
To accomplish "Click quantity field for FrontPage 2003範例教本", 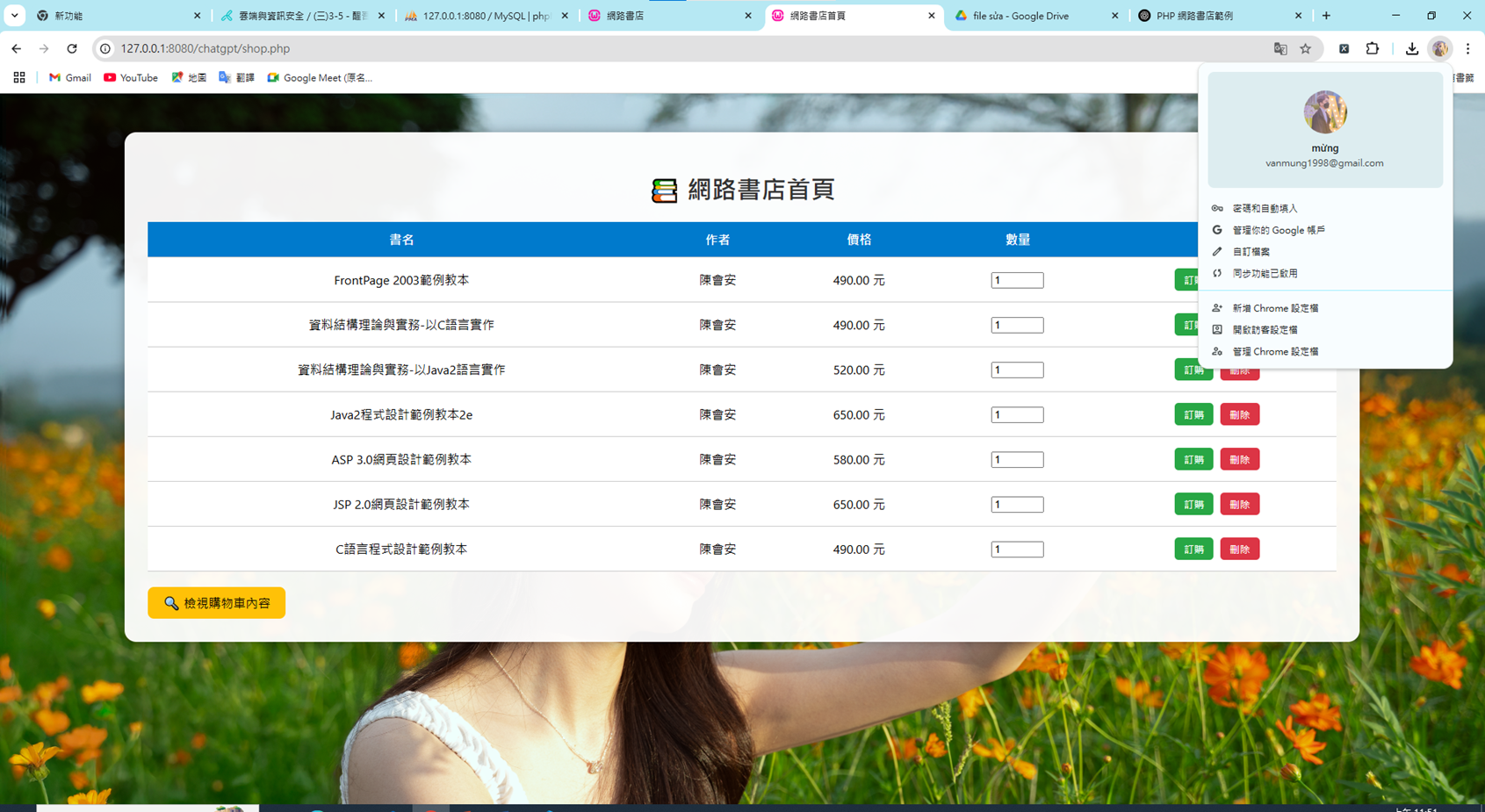I will pos(1017,281).
